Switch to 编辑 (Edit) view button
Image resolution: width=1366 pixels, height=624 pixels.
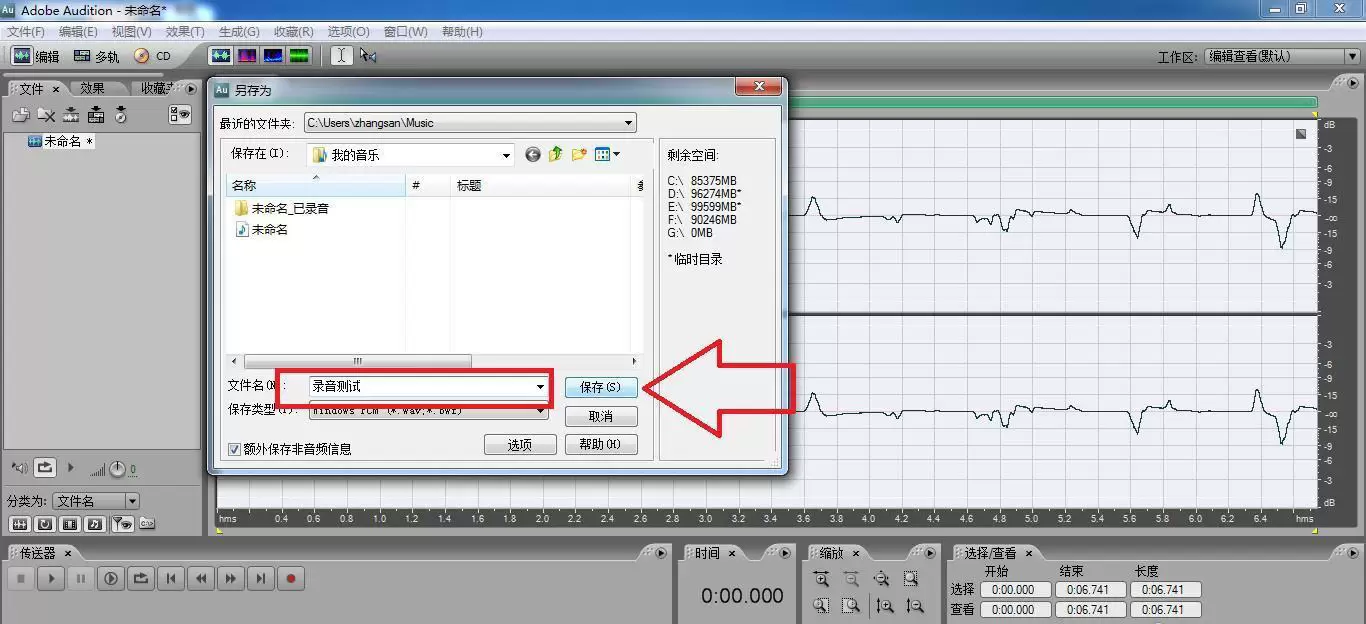click(35, 56)
